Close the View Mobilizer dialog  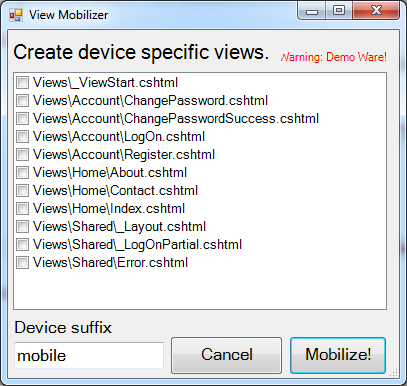(376, 11)
